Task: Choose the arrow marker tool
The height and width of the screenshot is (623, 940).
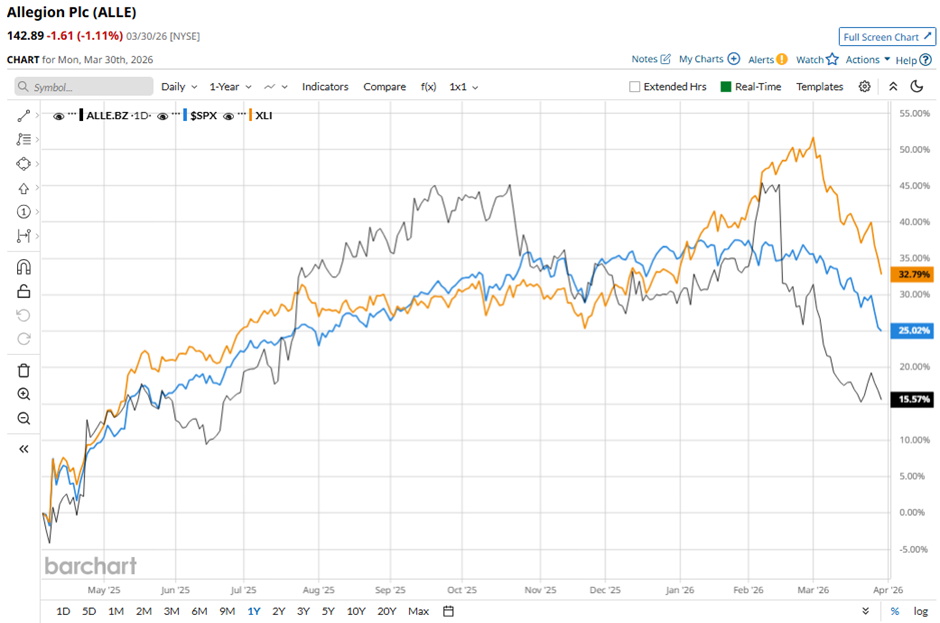Action: point(23,188)
